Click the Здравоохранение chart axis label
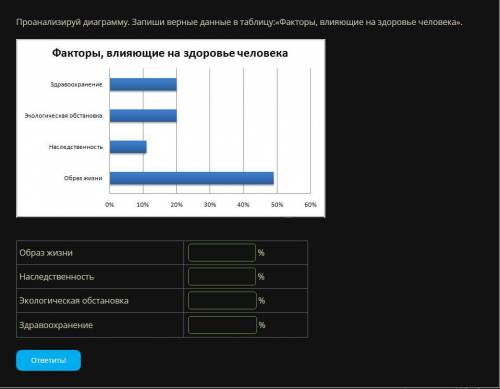Screen dimensions: 500x389 pyautogui.click(x=76, y=85)
